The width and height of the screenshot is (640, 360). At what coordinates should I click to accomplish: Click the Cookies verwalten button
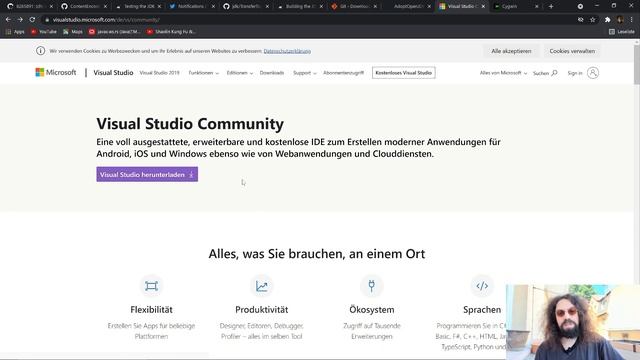pos(572,51)
